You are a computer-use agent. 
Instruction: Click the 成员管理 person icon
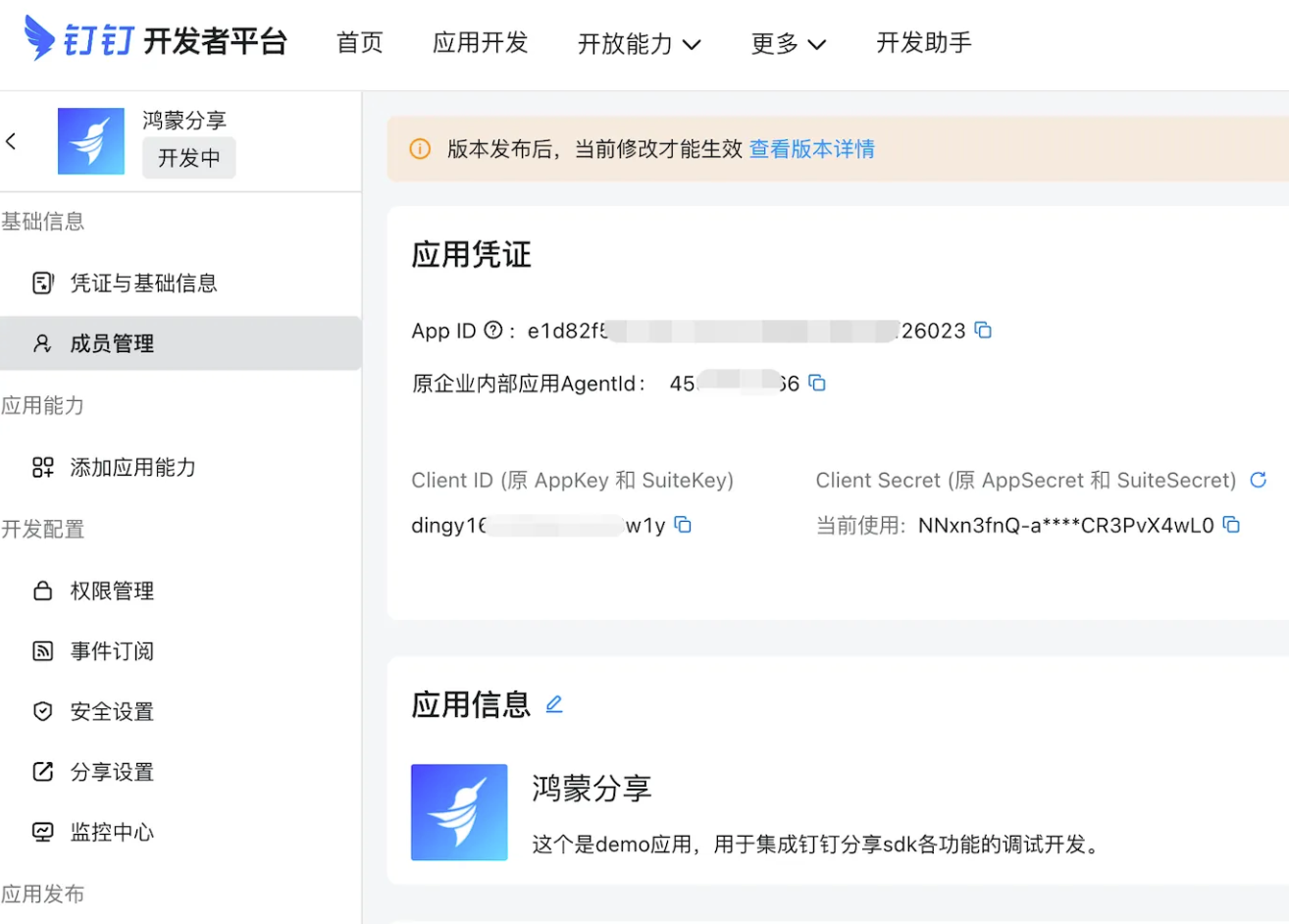(43, 343)
